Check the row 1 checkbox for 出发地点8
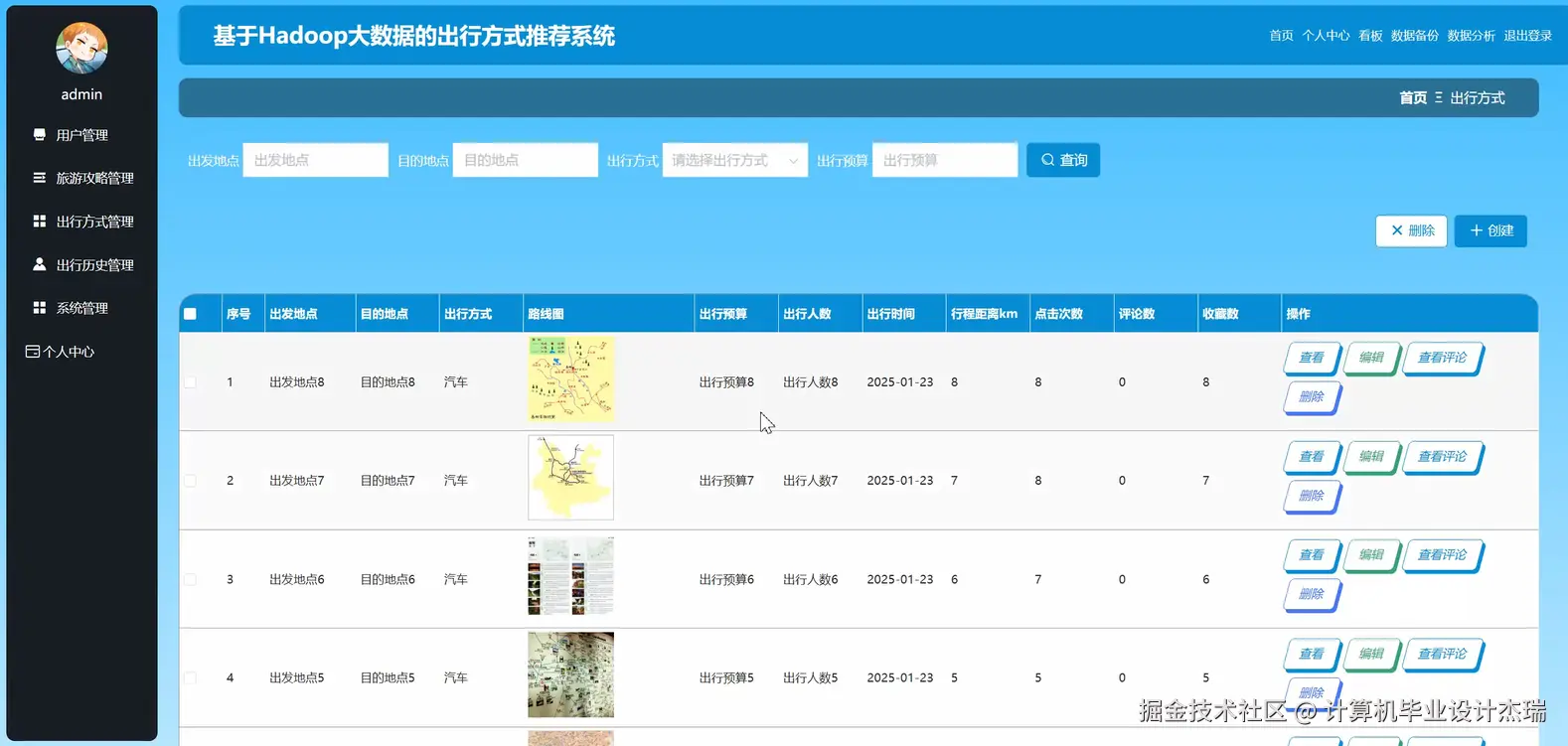Viewport: 1568px width, 746px height. pos(190,381)
